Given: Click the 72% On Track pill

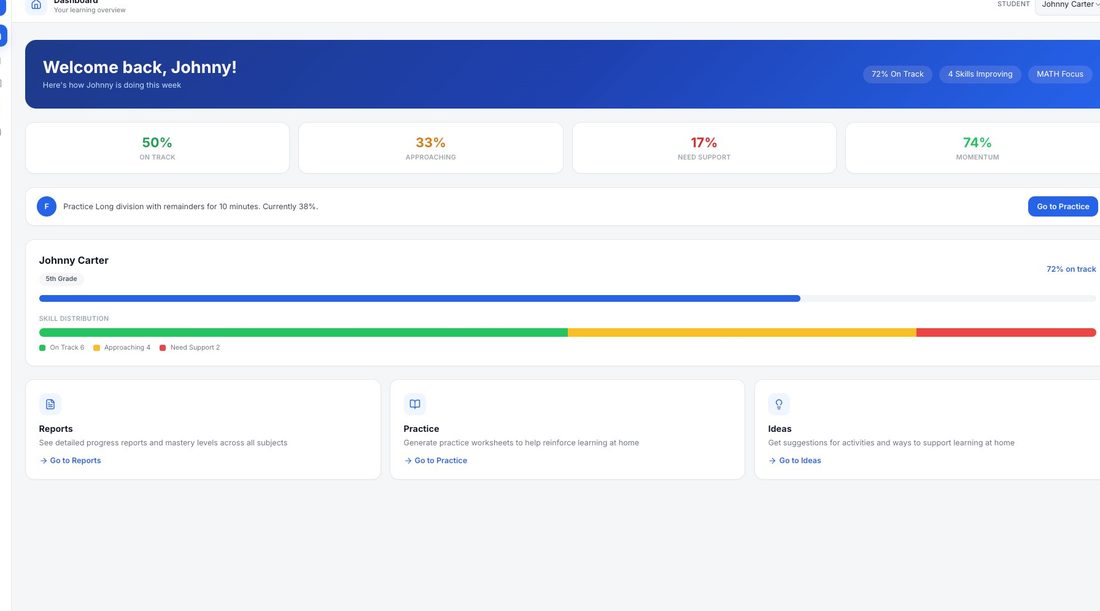Looking at the screenshot, I should (897, 74).
